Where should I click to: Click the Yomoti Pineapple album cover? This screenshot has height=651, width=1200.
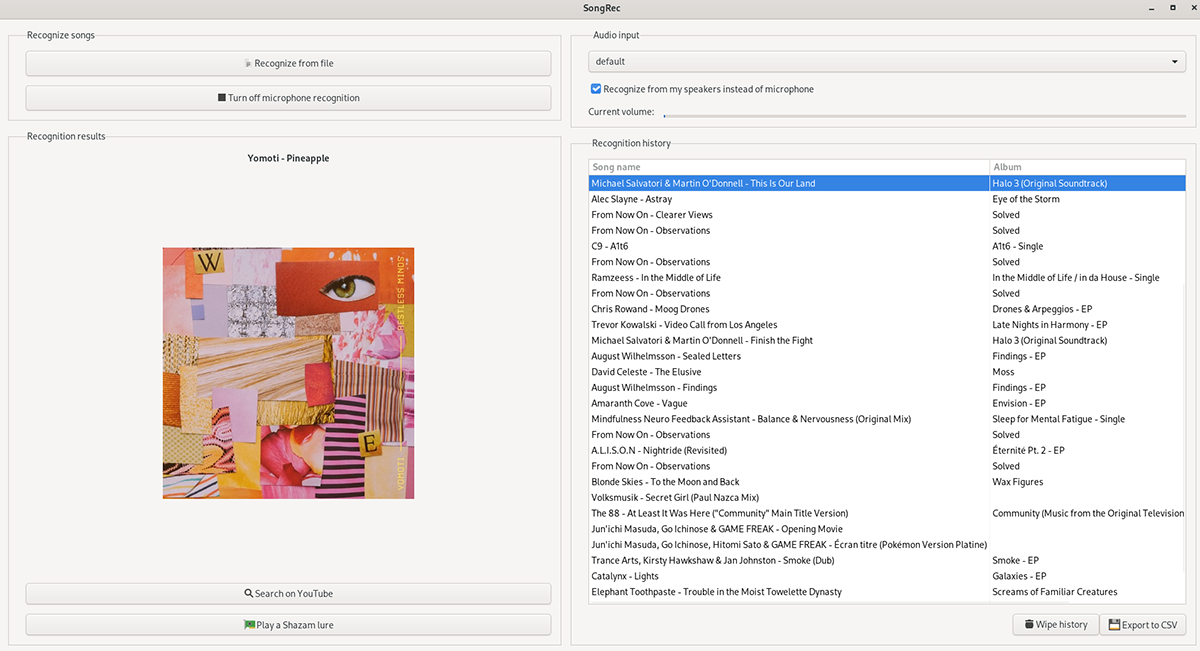(288, 373)
